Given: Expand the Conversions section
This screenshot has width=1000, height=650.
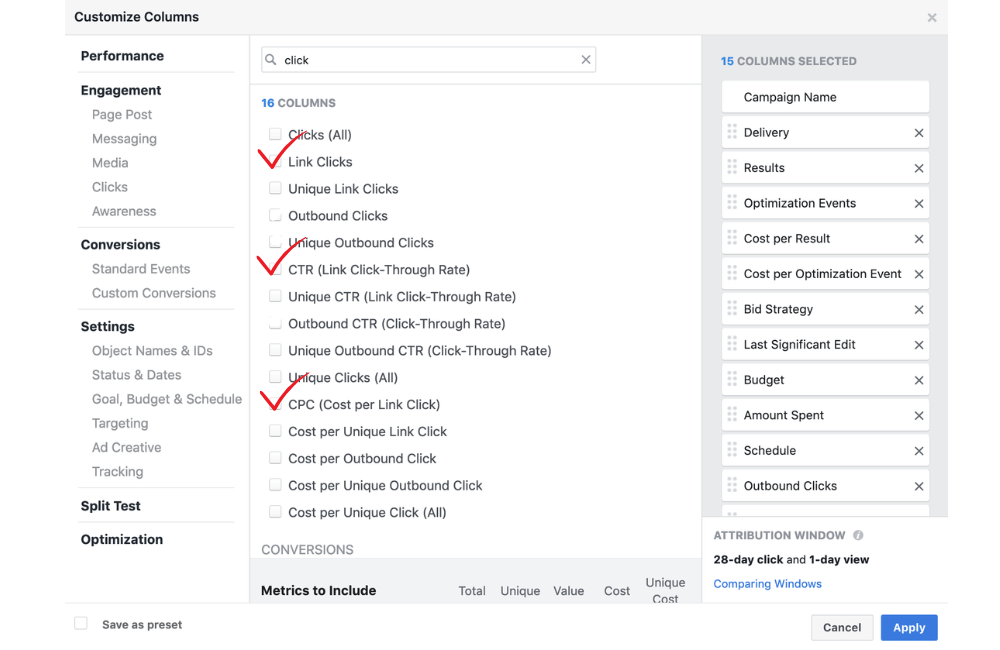Looking at the screenshot, I should [x=120, y=244].
